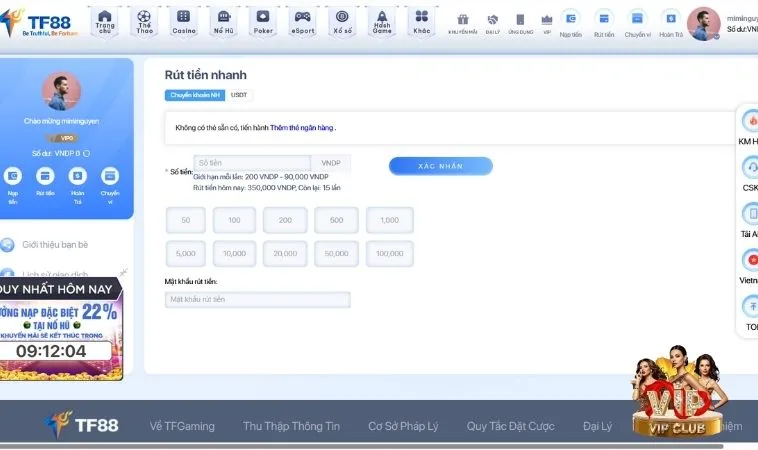Close the promotion banner pin icon

pyautogui.click(x=124, y=273)
